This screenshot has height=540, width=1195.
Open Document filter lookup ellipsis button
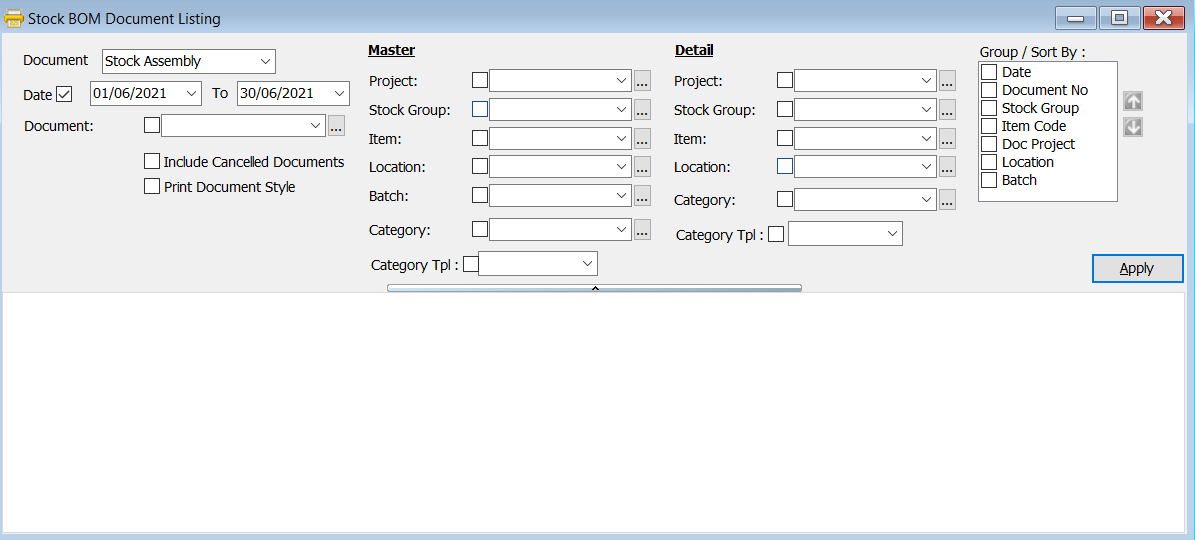[x=337, y=126]
